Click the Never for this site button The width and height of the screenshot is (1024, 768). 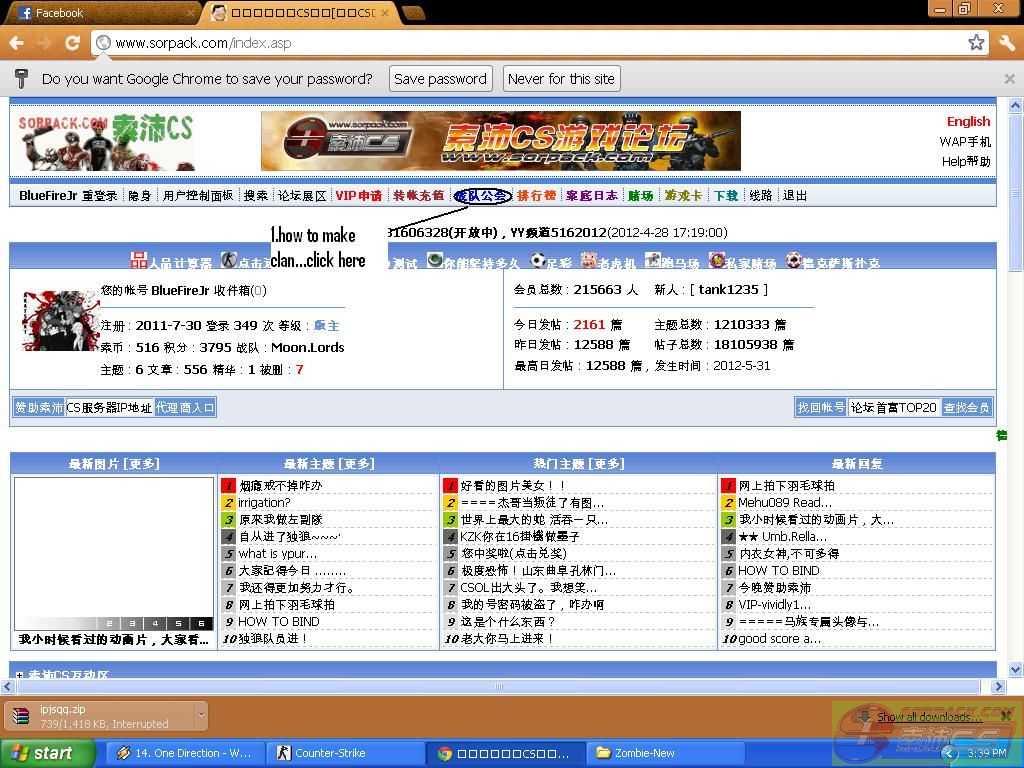(x=561, y=79)
